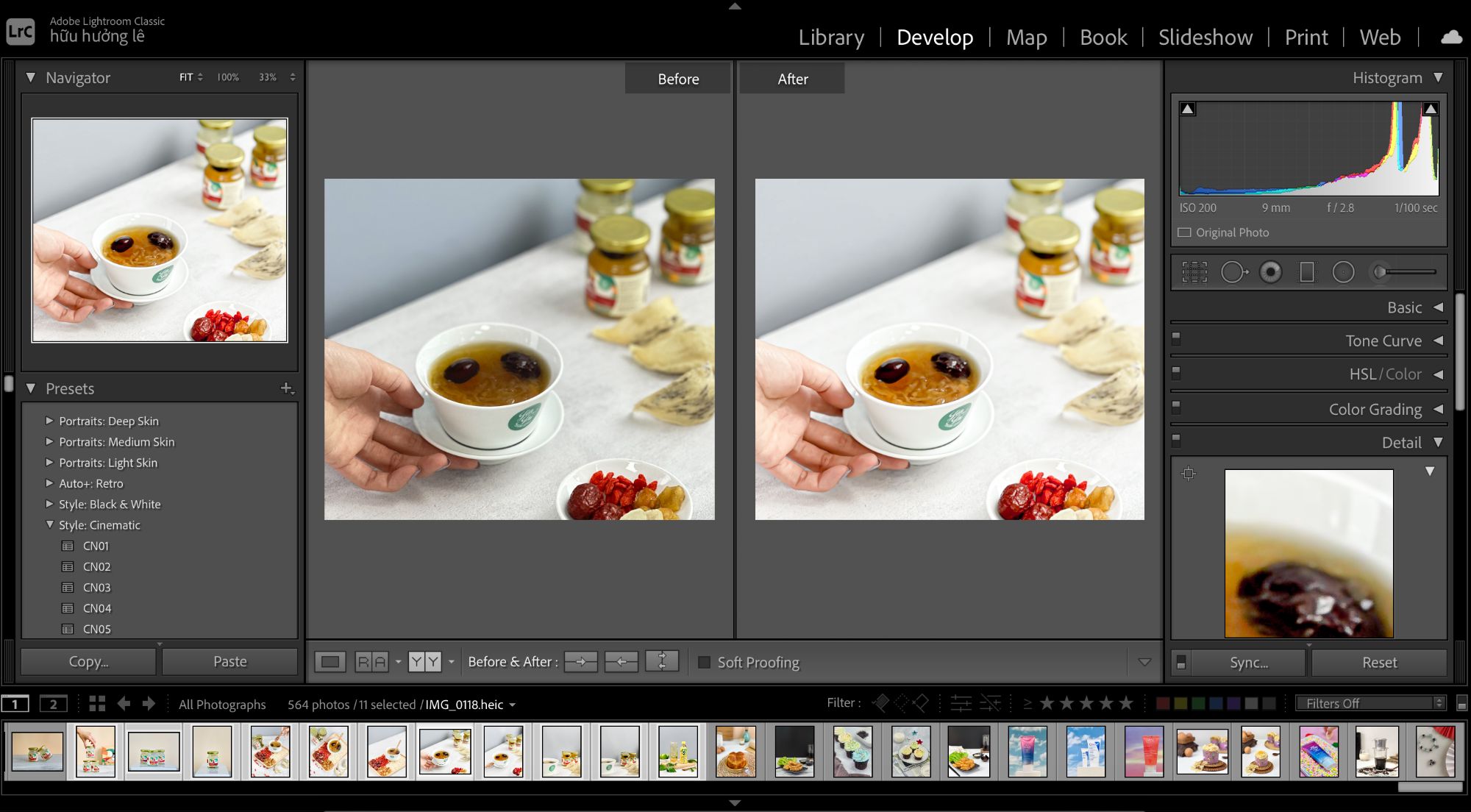
Task: Switch to the Library module
Action: pyautogui.click(x=831, y=37)
